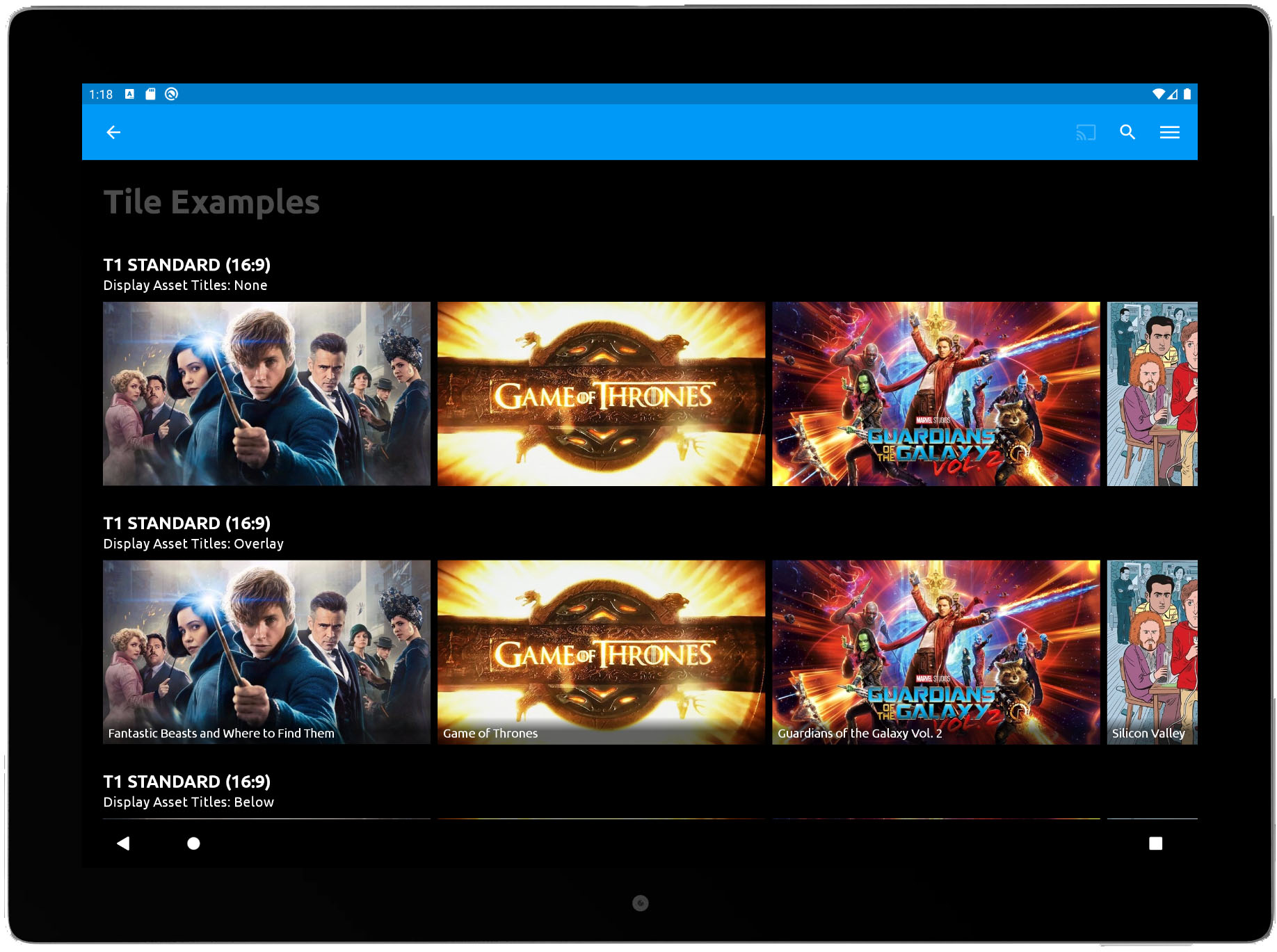Open tile labeled 'Game of Thrones'
This screenshot has width=1277, height=952.
602,652
